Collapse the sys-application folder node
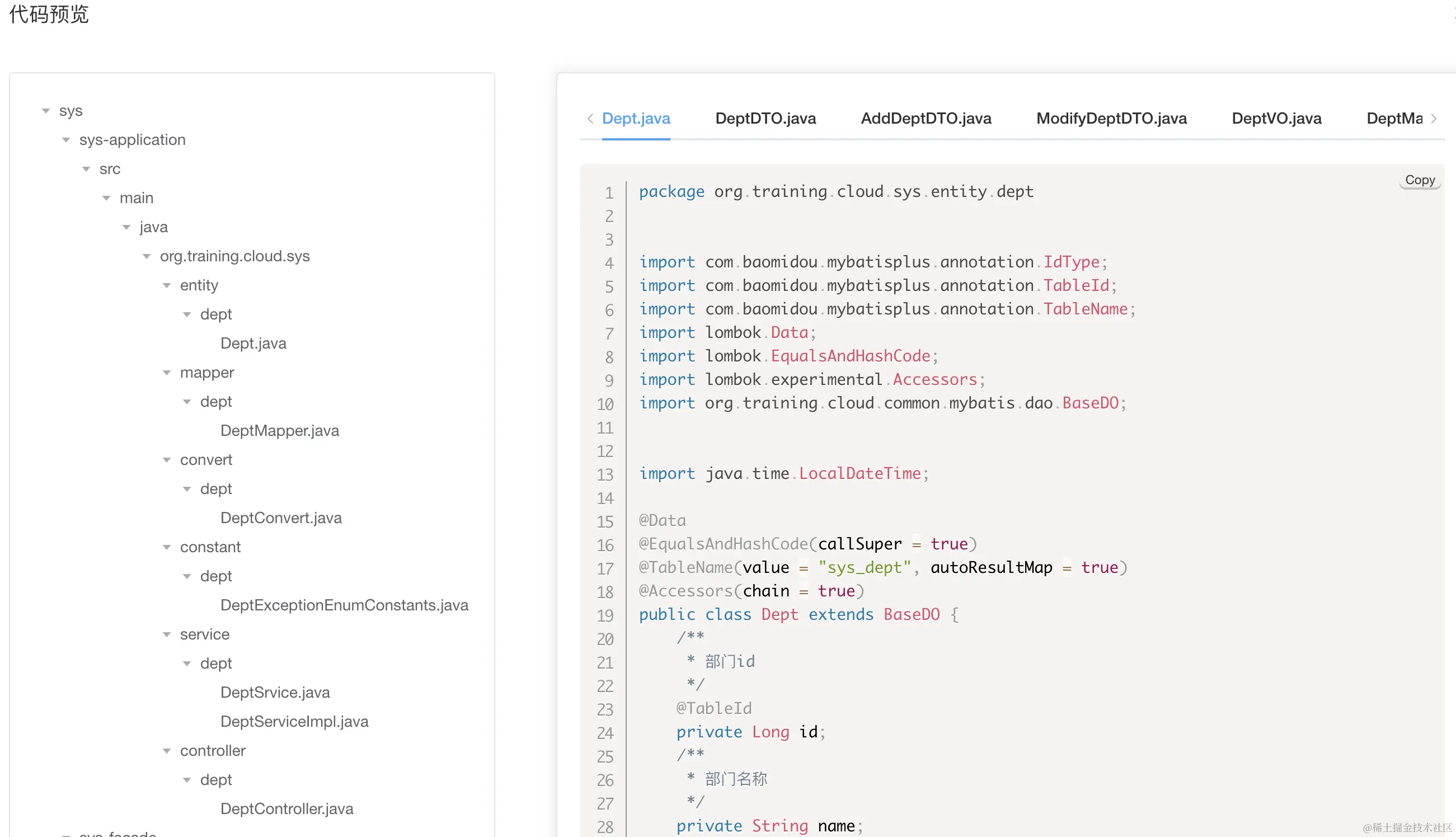 [66, 140]
